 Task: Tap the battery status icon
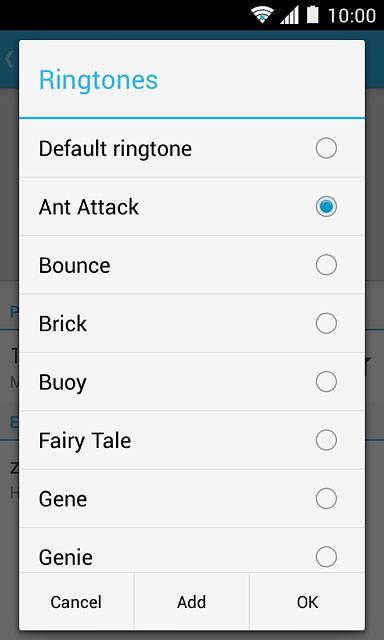click(313, 15)
